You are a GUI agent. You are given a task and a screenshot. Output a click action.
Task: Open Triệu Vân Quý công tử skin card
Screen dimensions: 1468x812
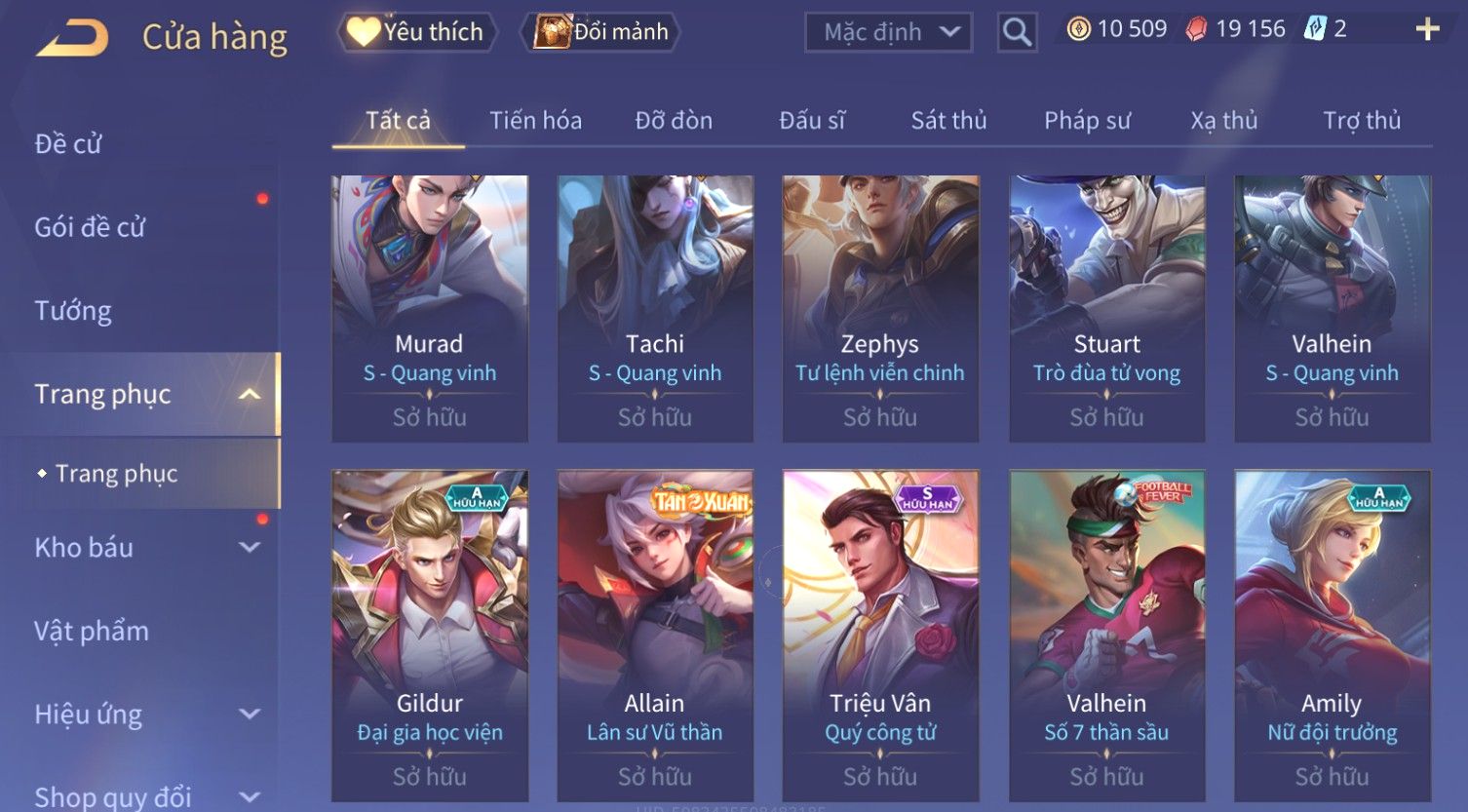880,636
